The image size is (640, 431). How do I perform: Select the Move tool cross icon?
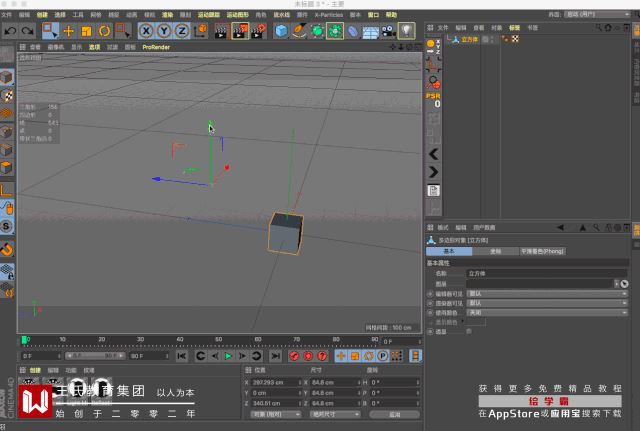click(69, 31)
